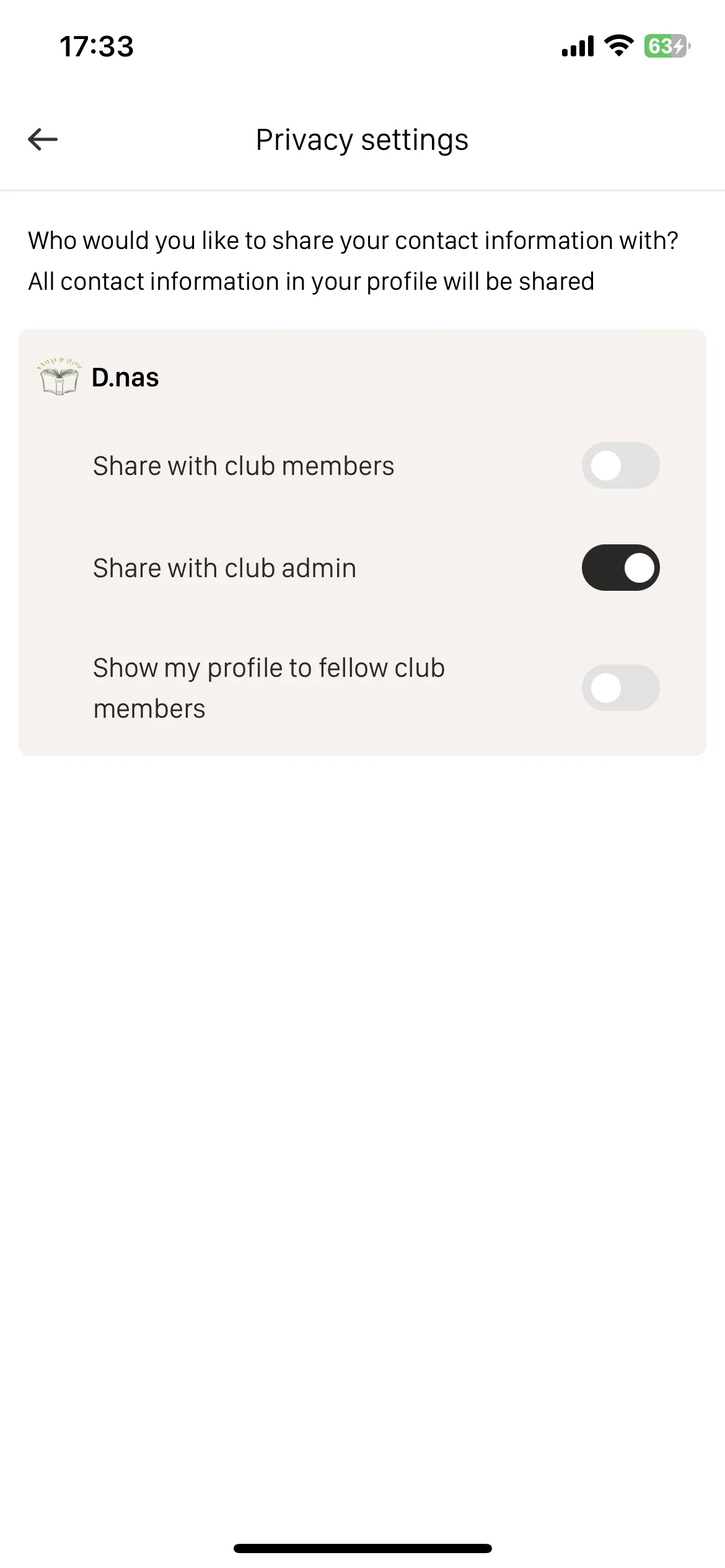Image resolution: width=725 pixels, height=1568 pixels.
Task: Tap the contact information sharing question text
Action: point(353,240)
